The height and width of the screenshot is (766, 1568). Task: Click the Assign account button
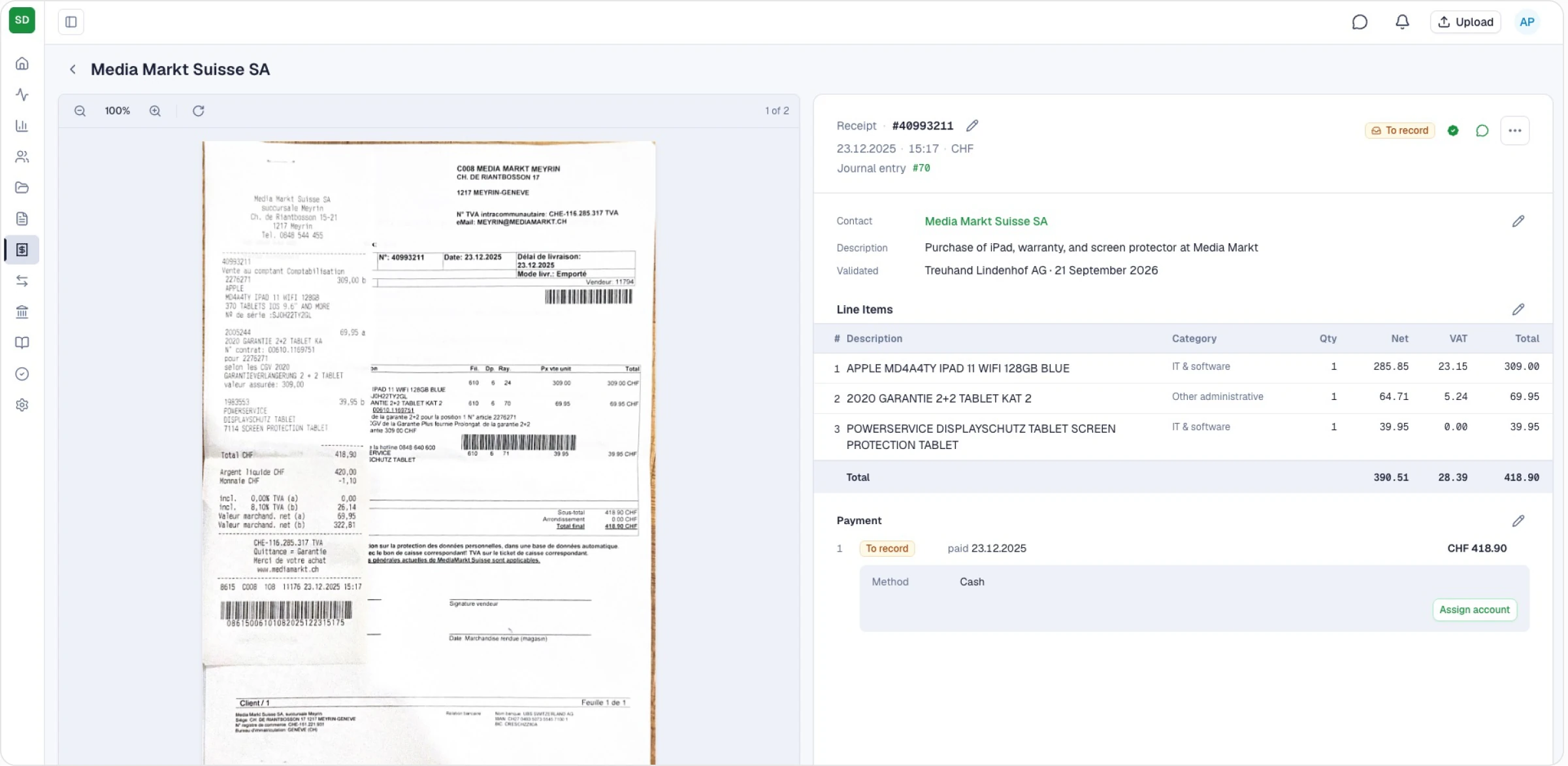pyautogui.click(x=1475, y=610)
